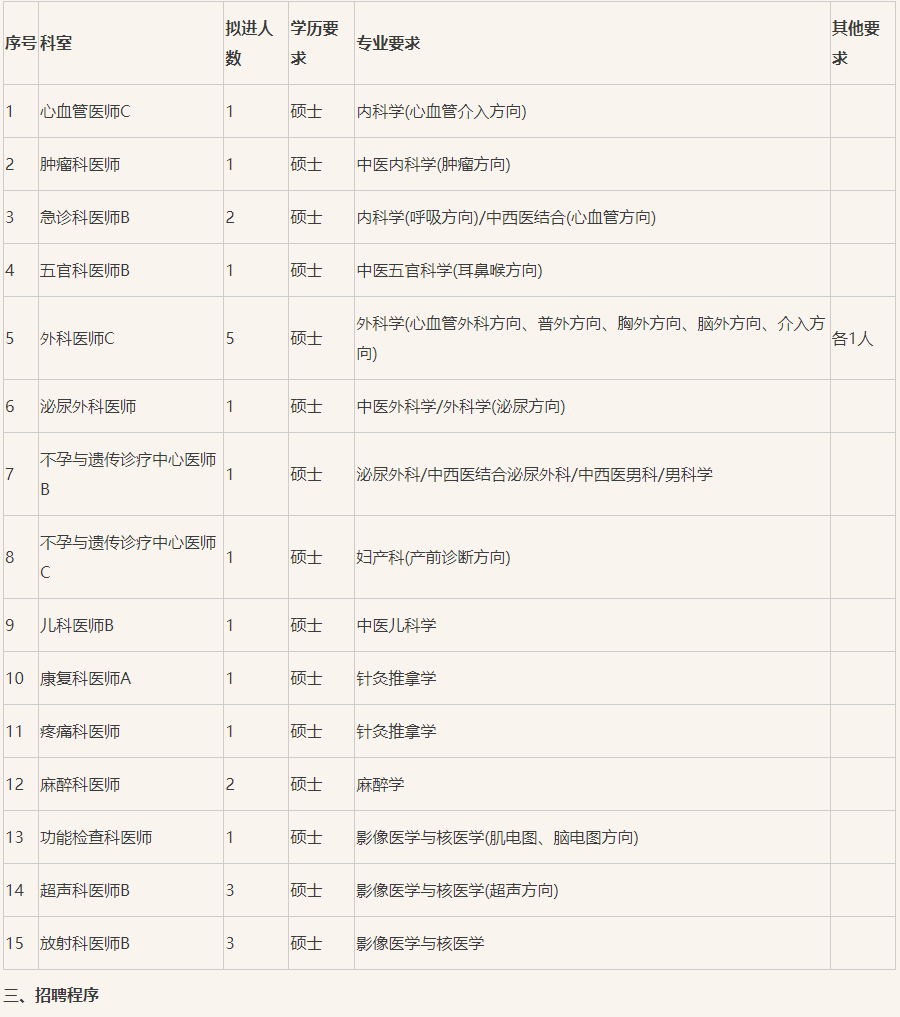Select the 肿瘤科医师 department cell
Screen dimensions: 900x1017
click(x=80, y=164)
